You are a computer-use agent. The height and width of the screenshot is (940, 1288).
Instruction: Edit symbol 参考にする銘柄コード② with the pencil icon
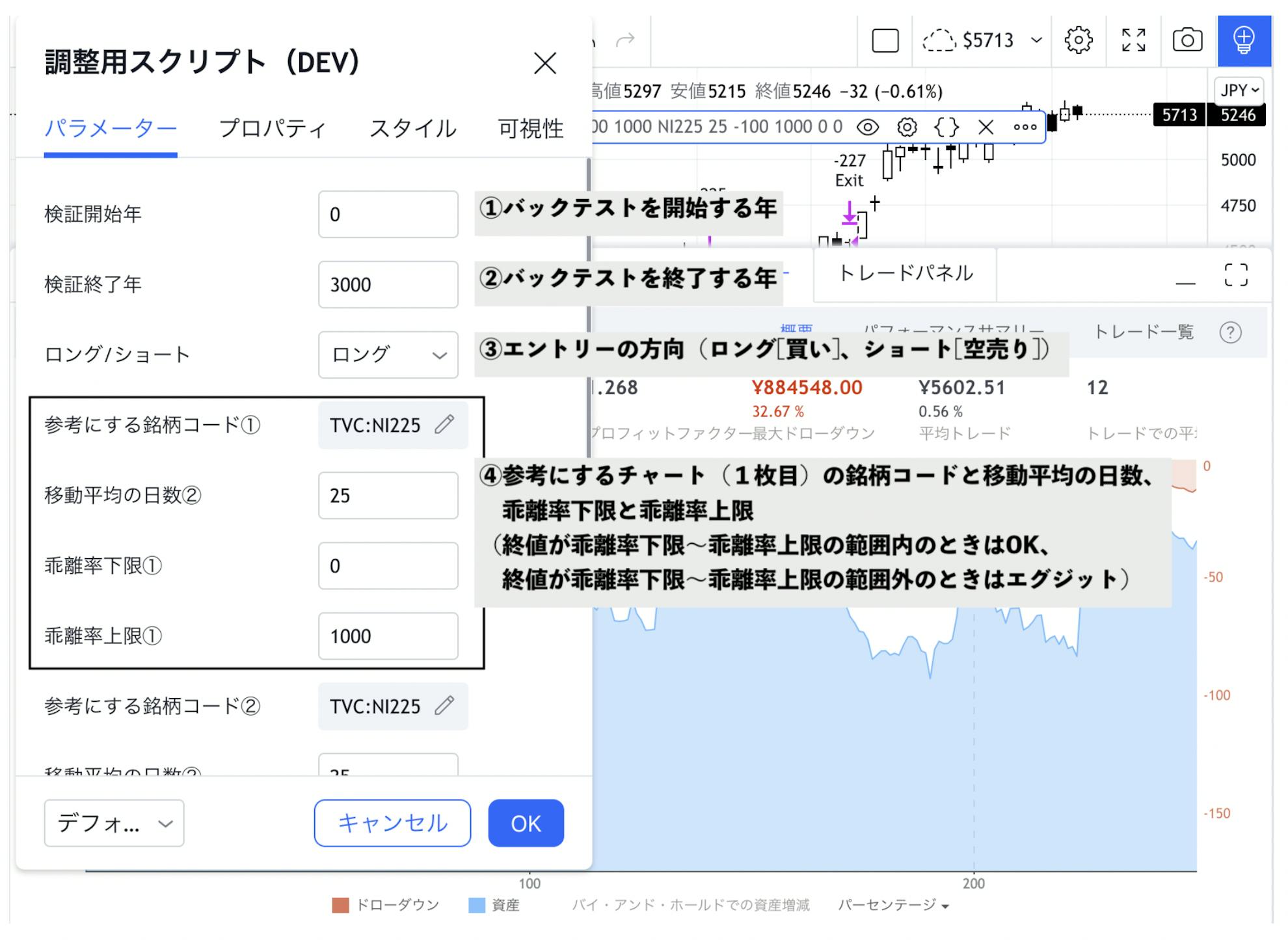(x=445, y=705)
